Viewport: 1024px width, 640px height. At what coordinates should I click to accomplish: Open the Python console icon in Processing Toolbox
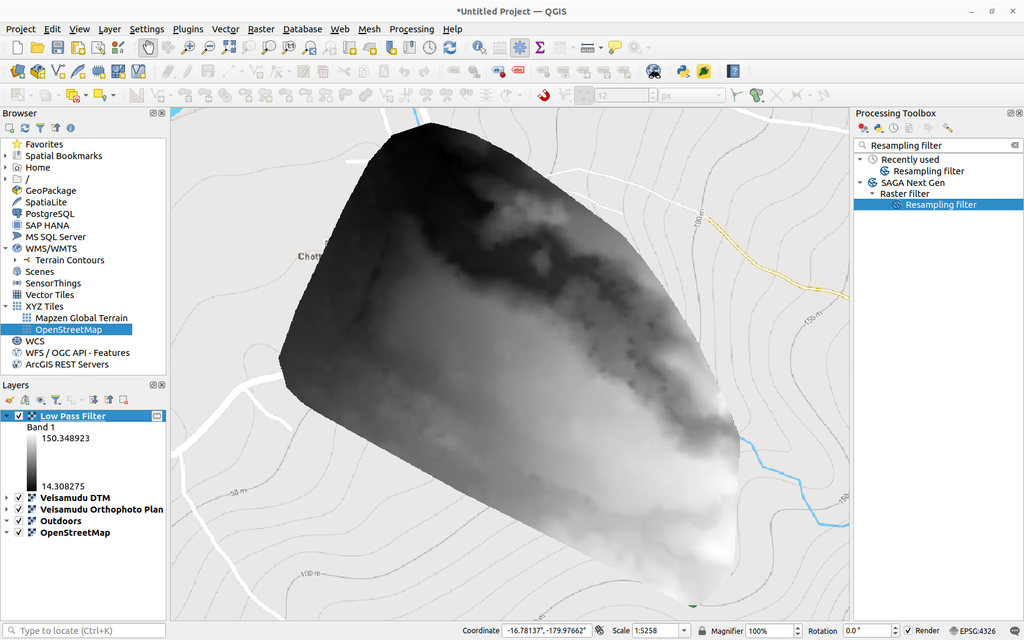click(x=877, y=127)
